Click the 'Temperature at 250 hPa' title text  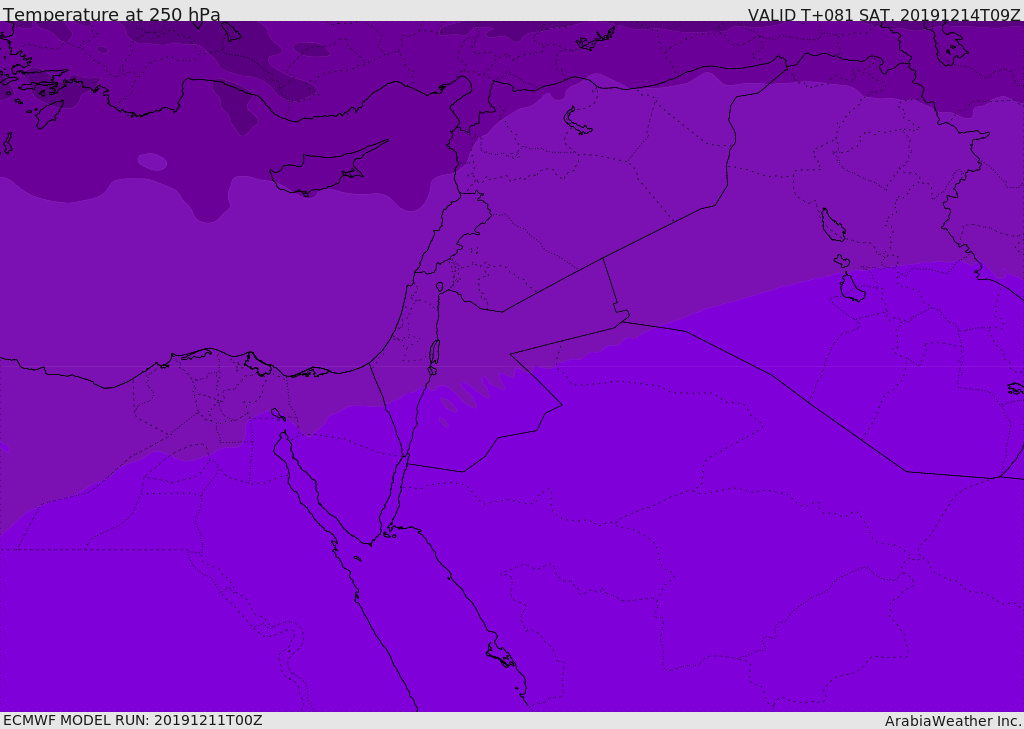click(112, 14)
